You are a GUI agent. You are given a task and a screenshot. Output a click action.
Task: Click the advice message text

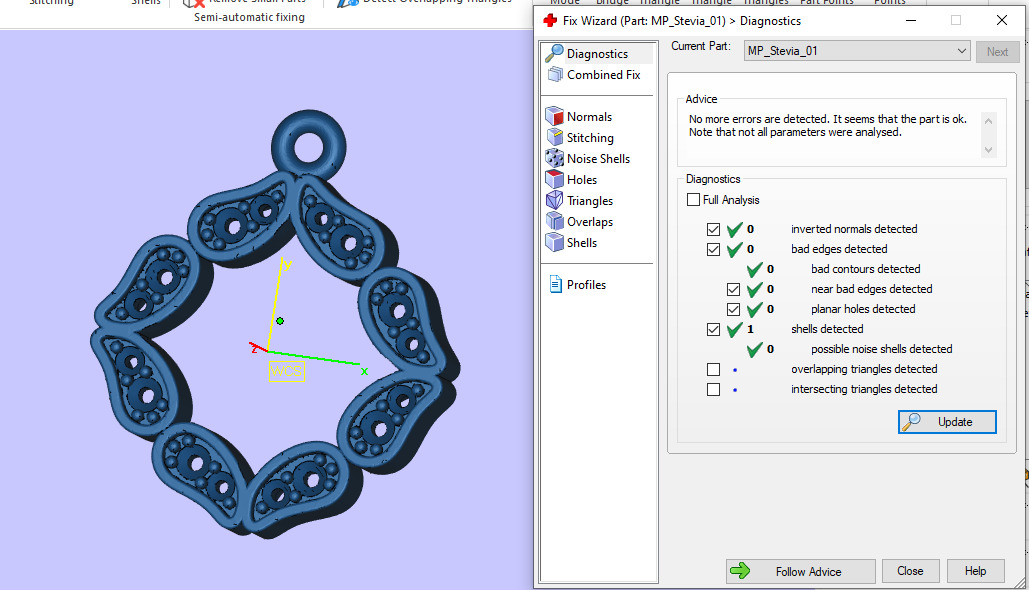click(828, 125)
